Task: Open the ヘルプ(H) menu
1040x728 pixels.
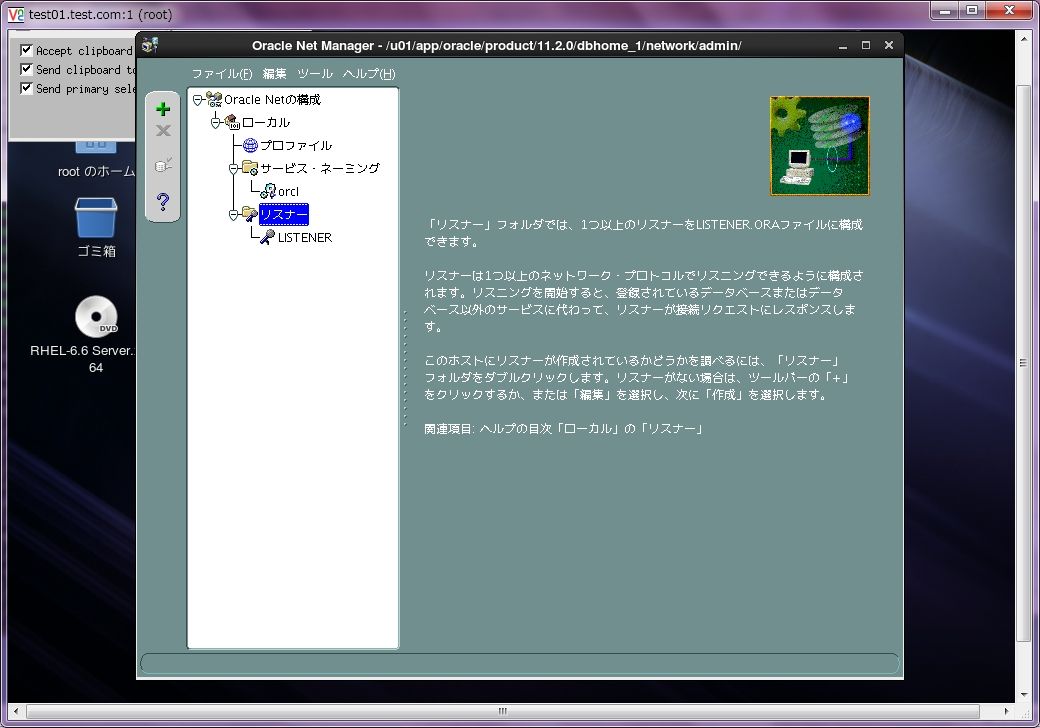Action: pos(369,74)
